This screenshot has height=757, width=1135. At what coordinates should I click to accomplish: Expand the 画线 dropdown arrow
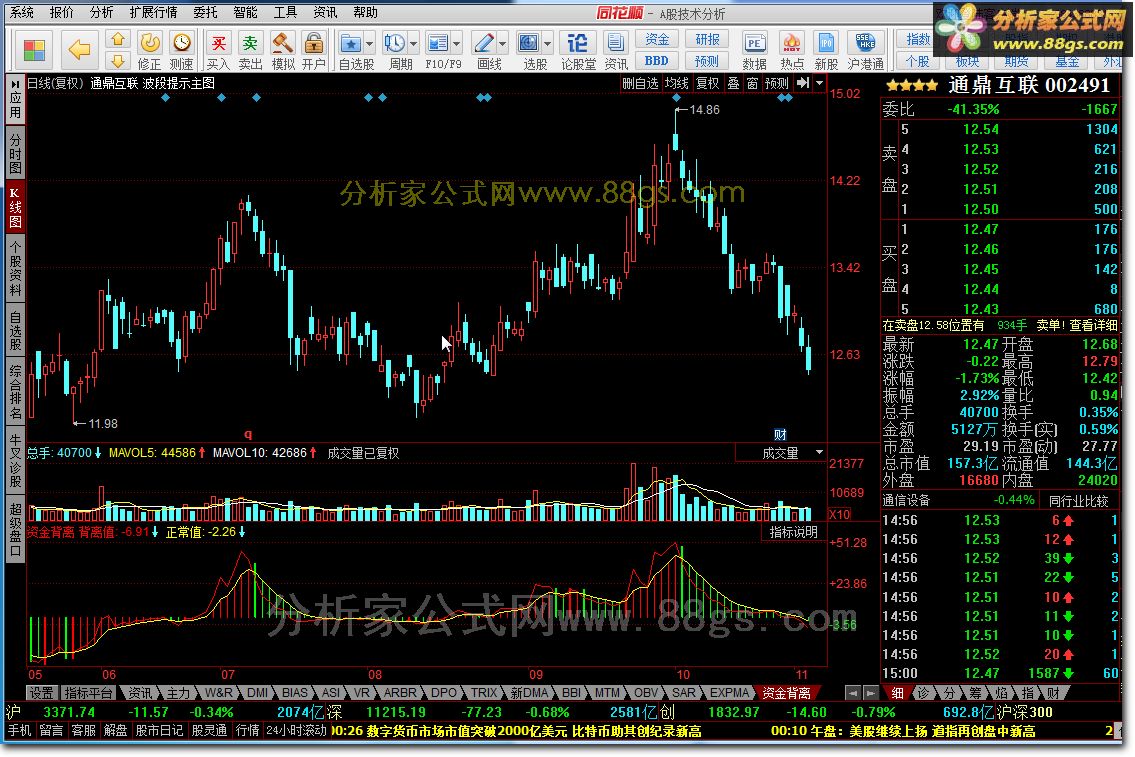[x=502, y=43]
